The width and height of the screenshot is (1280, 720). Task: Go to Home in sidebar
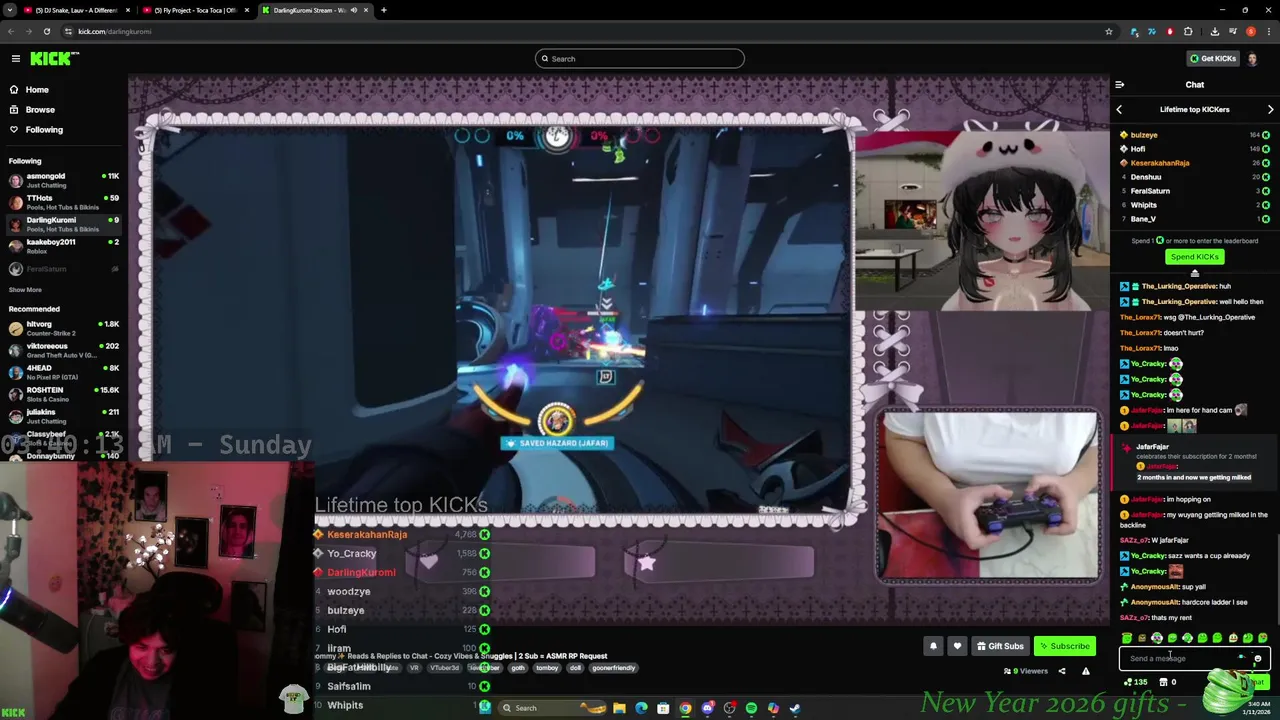(x=37, y=90)
